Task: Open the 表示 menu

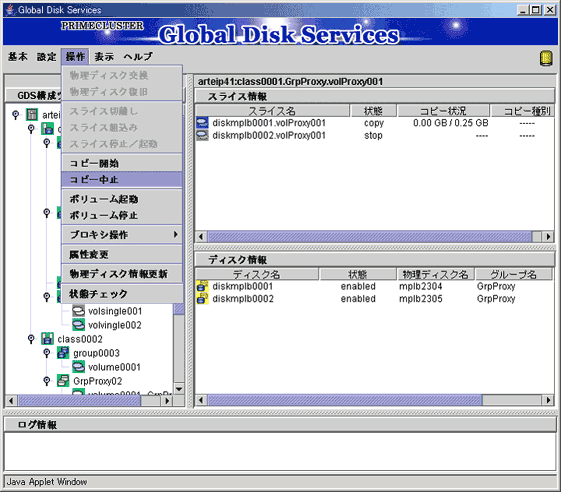Action: pos(104,57)
